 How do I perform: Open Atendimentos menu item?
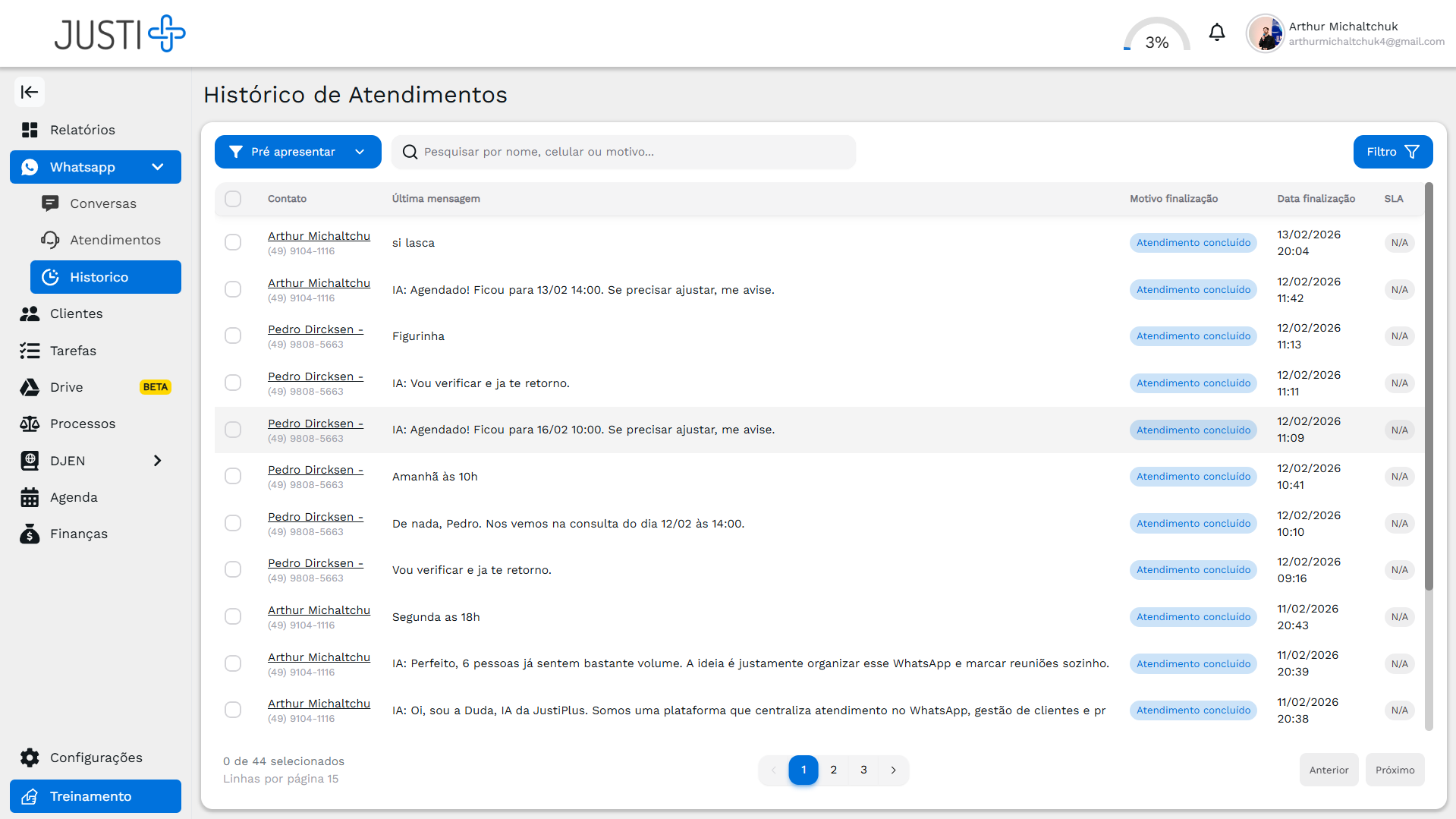pos(115,240)
